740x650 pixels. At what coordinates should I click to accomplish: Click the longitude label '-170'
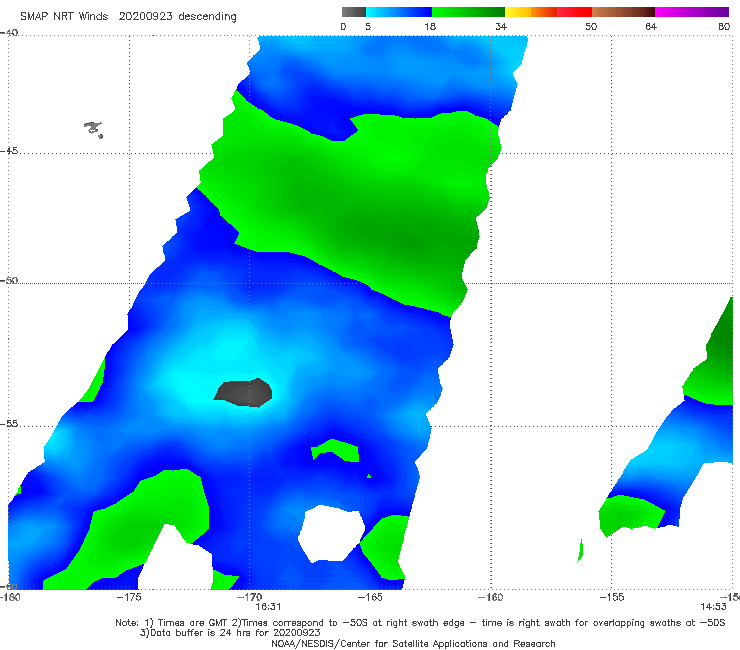point(249,597)
